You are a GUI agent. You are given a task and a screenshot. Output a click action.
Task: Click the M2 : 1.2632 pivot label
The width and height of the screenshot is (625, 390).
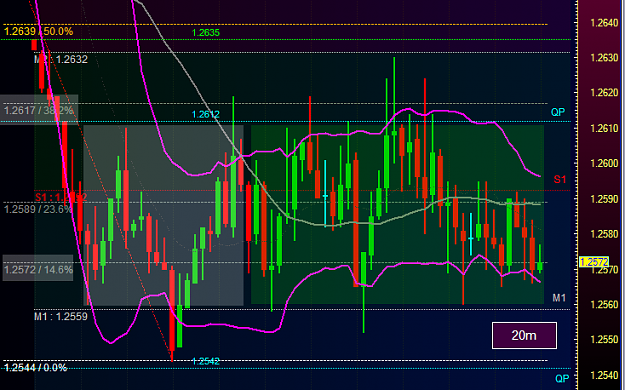click(61, 59)
